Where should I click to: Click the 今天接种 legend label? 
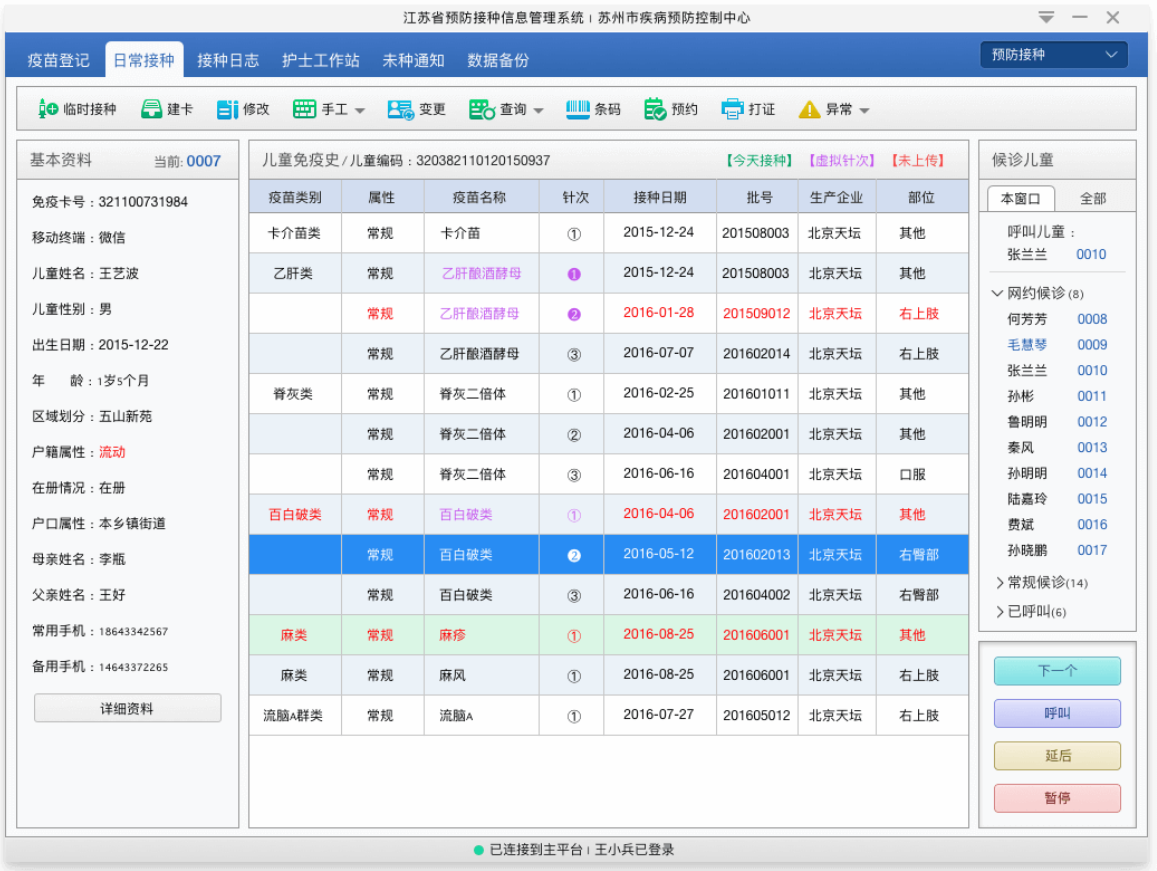click(x=759, y=161)
